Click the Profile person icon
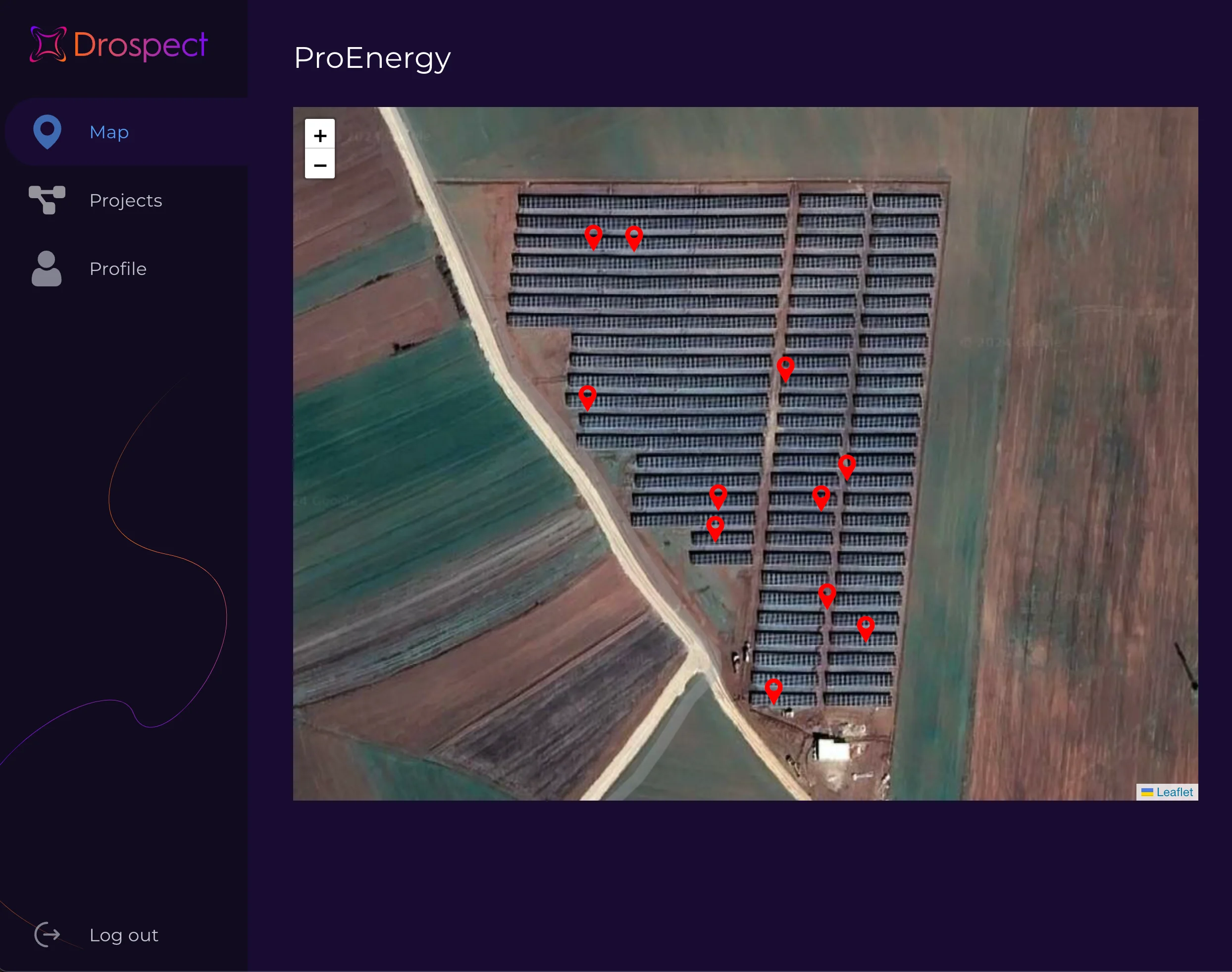This screenshot has height=972, width=1232. coord(47,269)
